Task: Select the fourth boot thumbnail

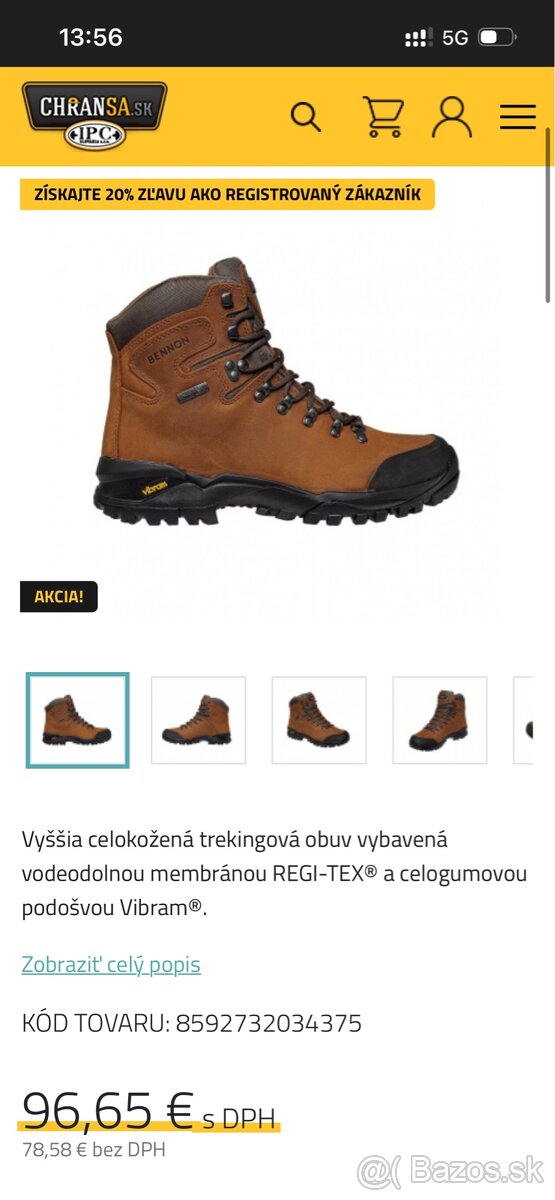Action: (x=440, y=720)
